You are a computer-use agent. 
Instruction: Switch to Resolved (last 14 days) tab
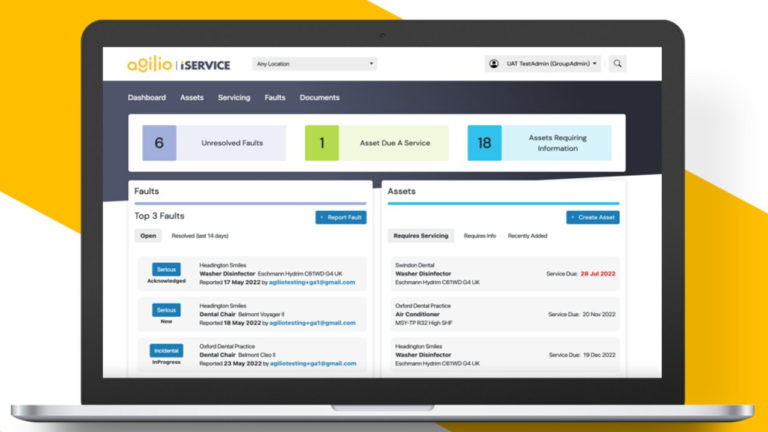click(x=200, y=236)
